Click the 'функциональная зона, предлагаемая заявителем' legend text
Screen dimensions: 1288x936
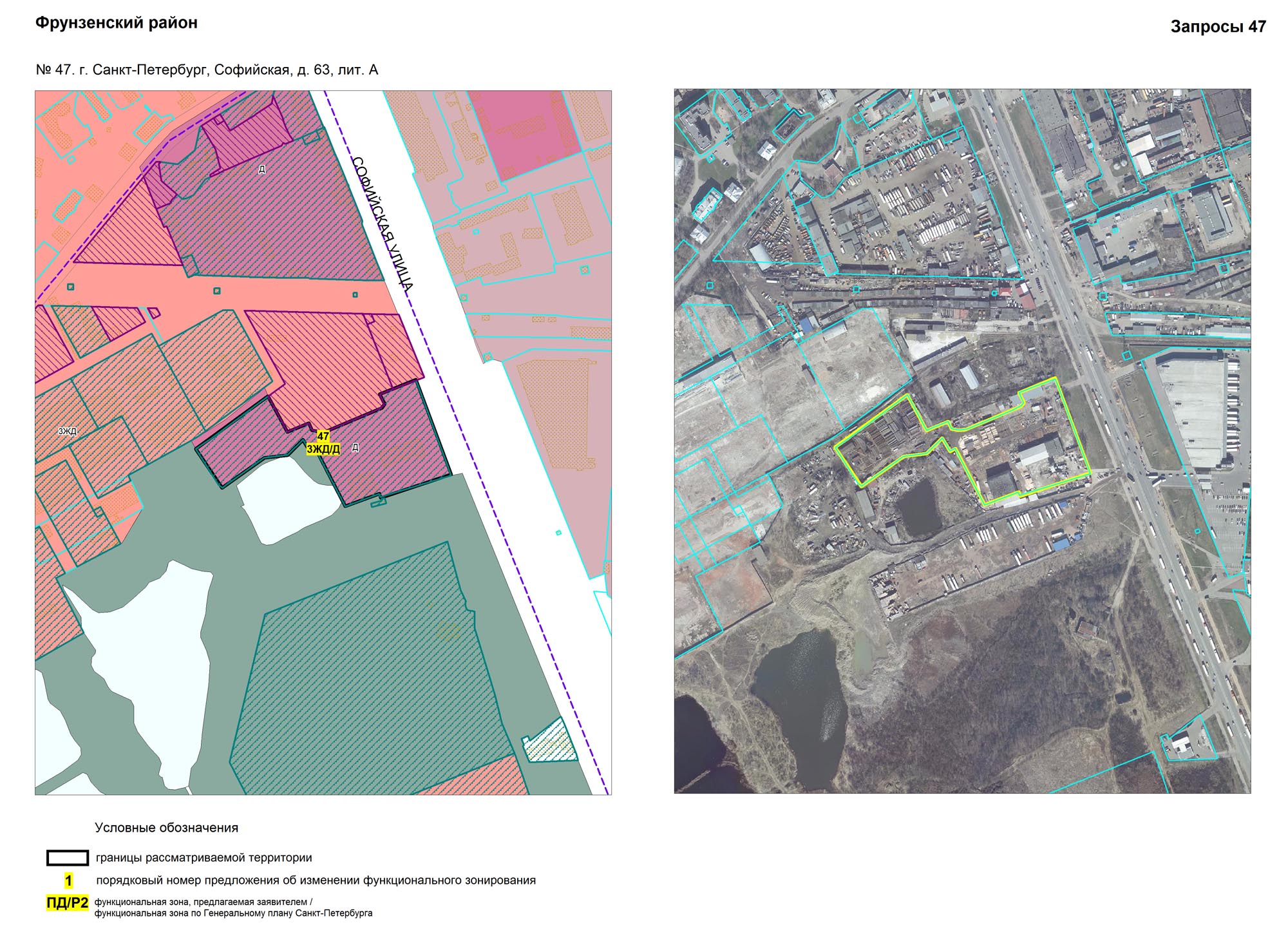click(204, 903)
